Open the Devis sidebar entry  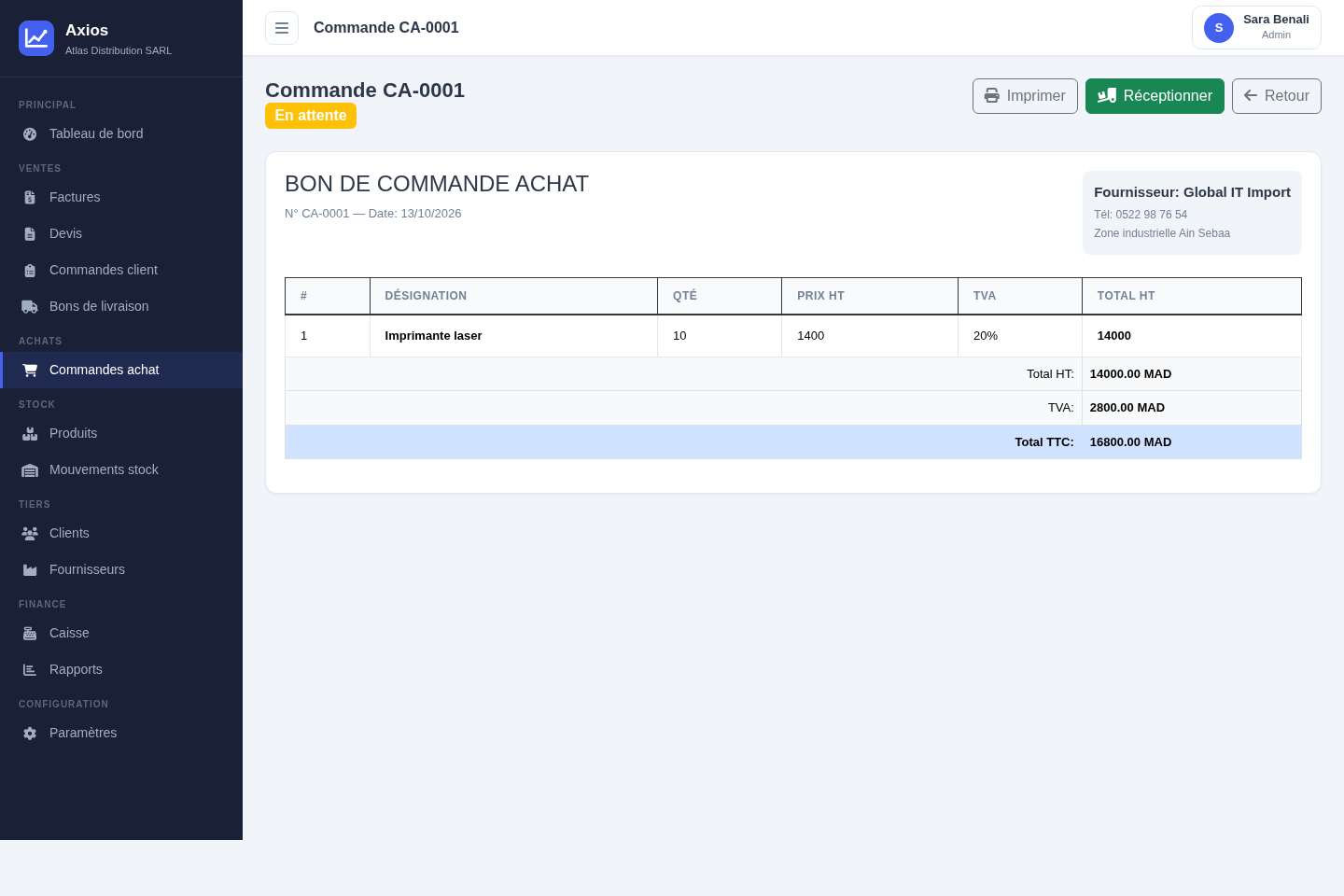pyautogui.click(x=121, y=233)
